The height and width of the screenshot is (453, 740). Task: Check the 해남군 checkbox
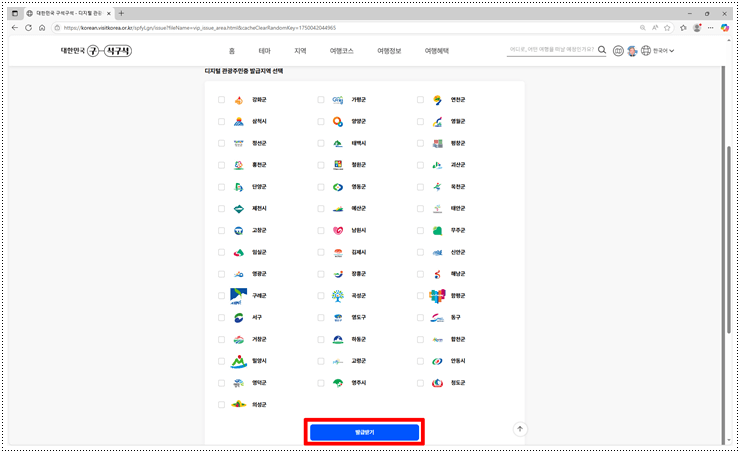click(420, 274)
